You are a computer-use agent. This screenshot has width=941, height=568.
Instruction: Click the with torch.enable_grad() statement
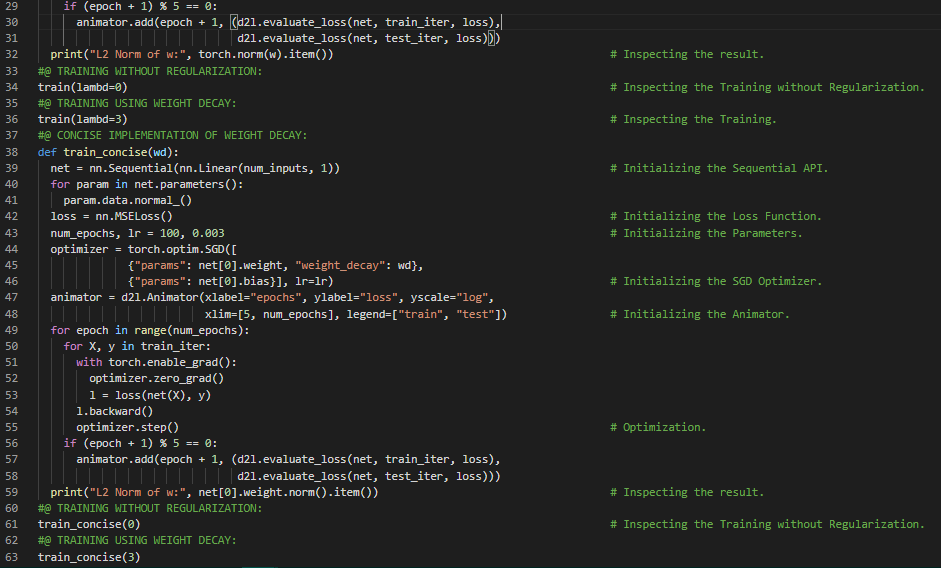click(x=156, y=362)
